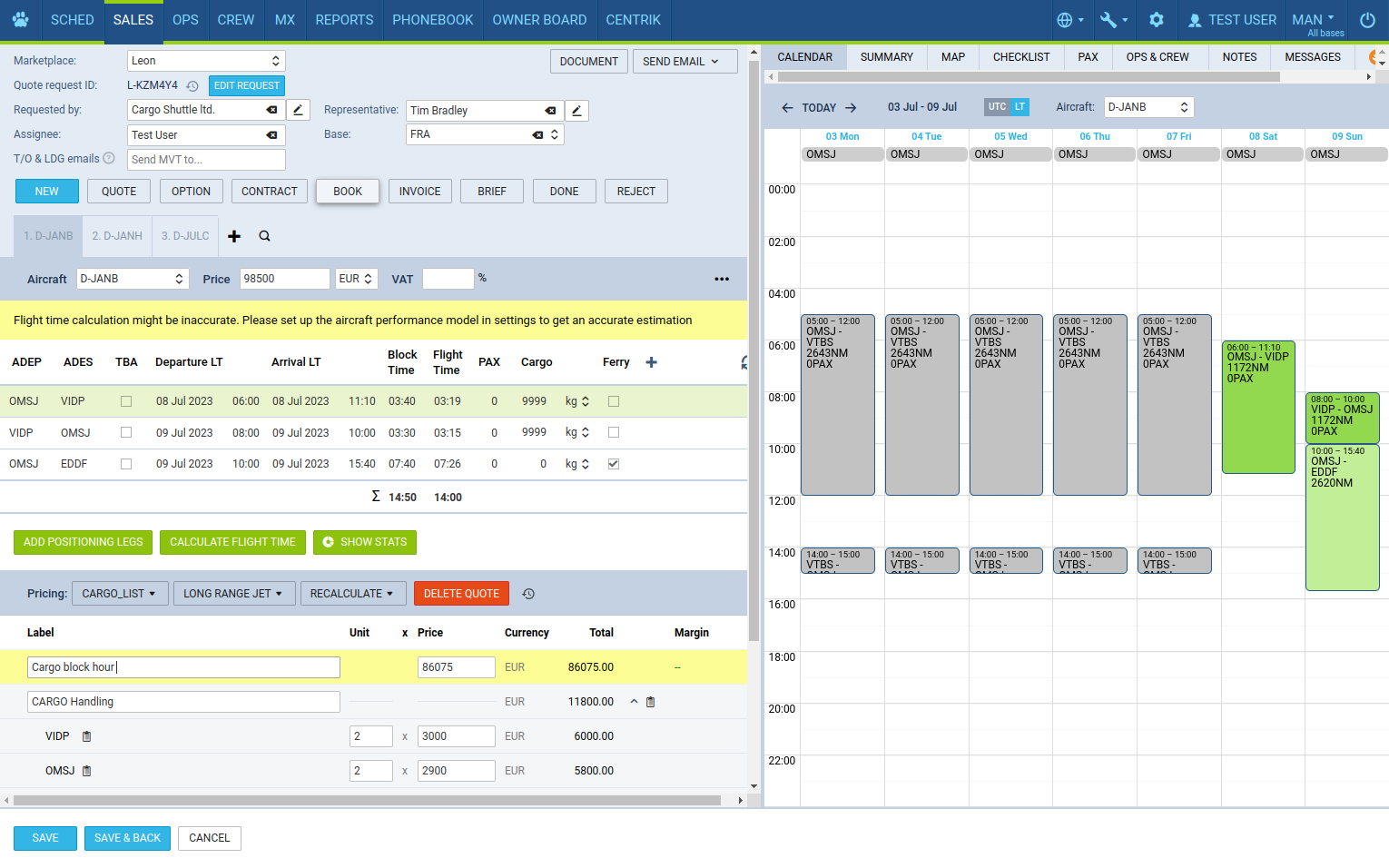
Task: Click the edit pencil next to Requested by
Action: pyautogui.click(x=298, y=110)
